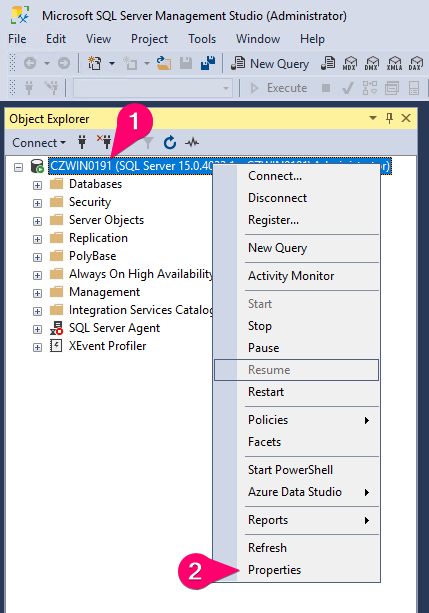This screenshot has width=429, height=613.
Task: Expand the Databases folder
Action: (x=37, y=185)
